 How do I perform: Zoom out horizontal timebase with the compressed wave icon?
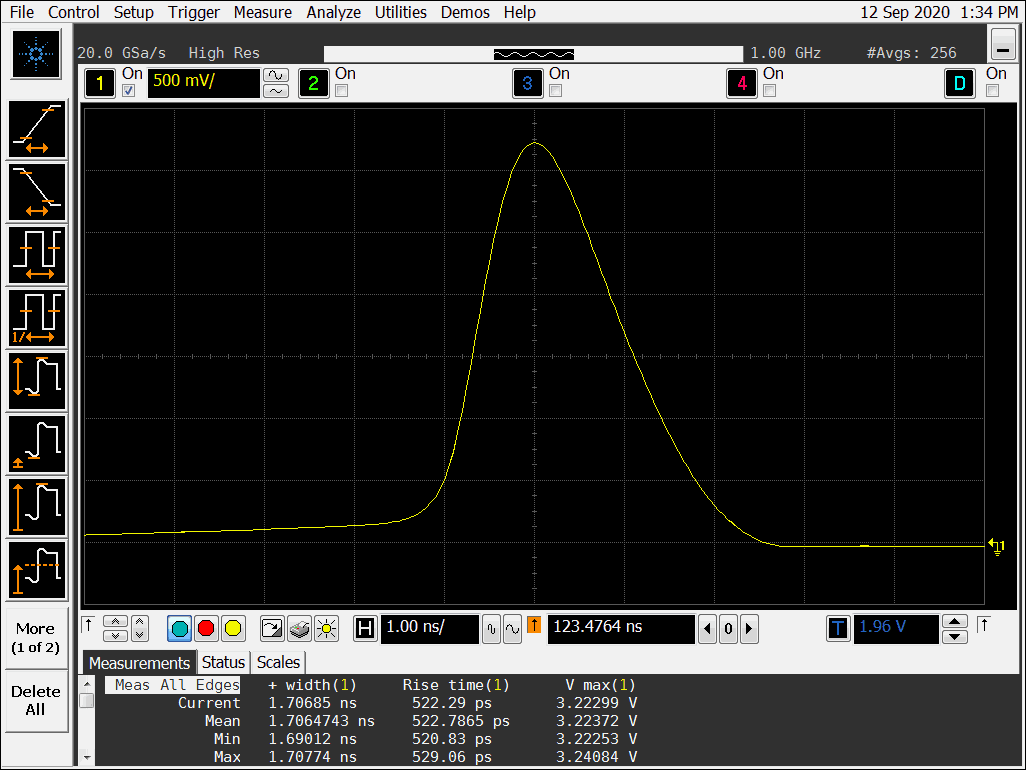click(x=491, y=629)
